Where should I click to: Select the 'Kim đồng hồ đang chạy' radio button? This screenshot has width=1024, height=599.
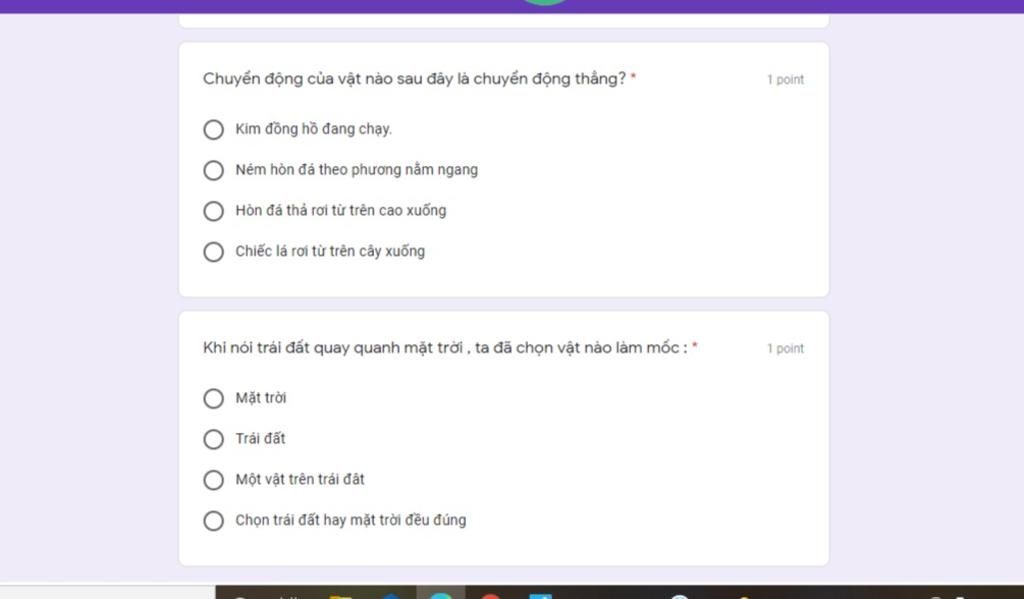pyautogui.click(x=213, y=129)
